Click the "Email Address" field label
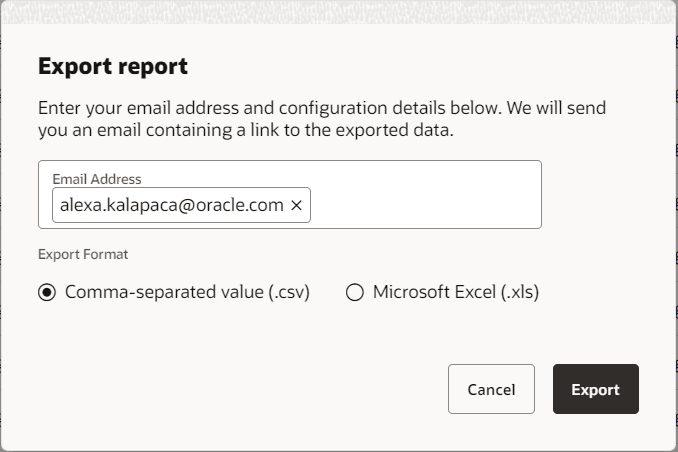Screen dimensions: 678x452 click(97, 179)
